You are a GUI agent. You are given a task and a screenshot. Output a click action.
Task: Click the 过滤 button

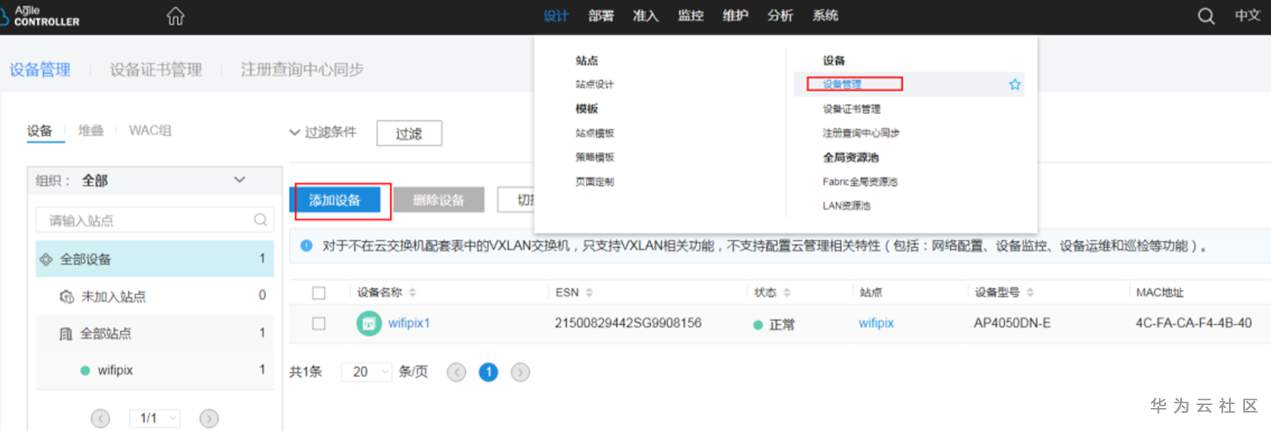coord(409,133)
